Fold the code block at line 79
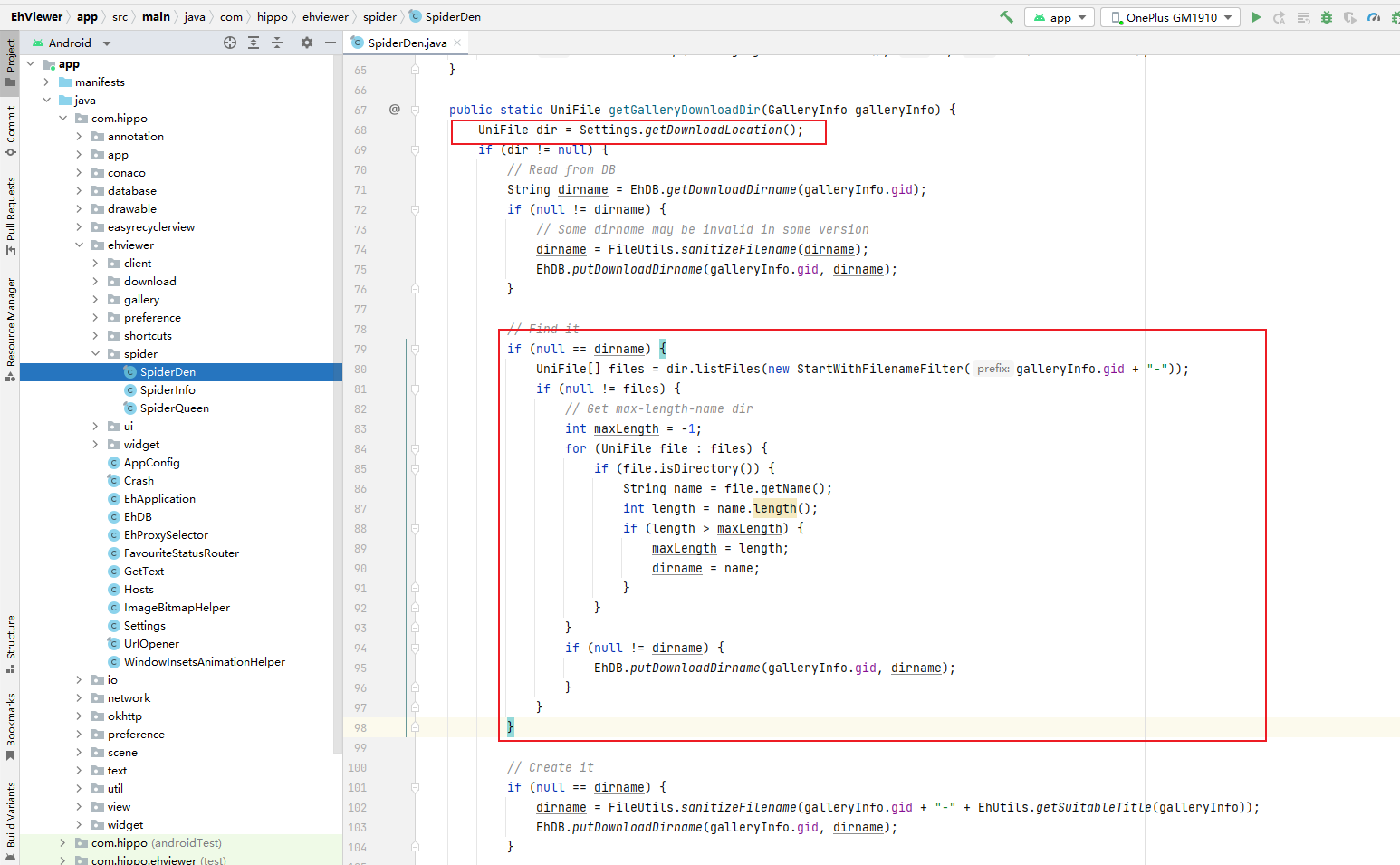The image size is (1400, 865). coord(415,349)
